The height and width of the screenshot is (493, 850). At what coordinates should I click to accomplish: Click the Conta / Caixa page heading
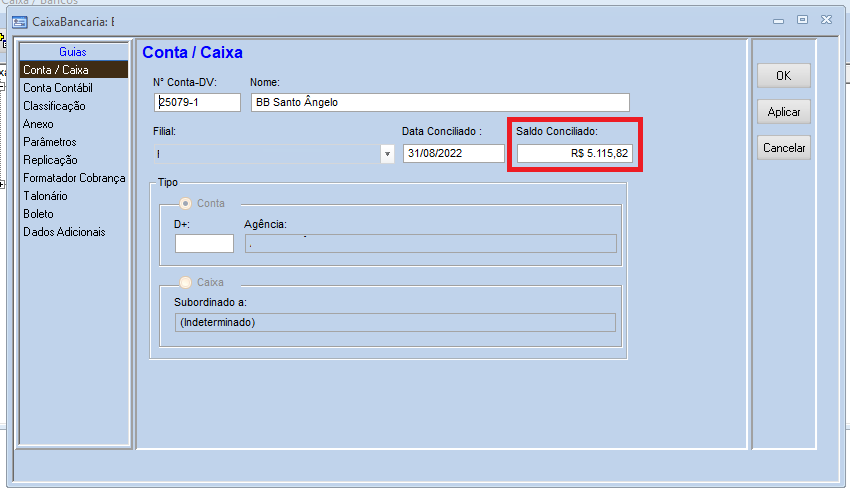click(x=192, y=53)
